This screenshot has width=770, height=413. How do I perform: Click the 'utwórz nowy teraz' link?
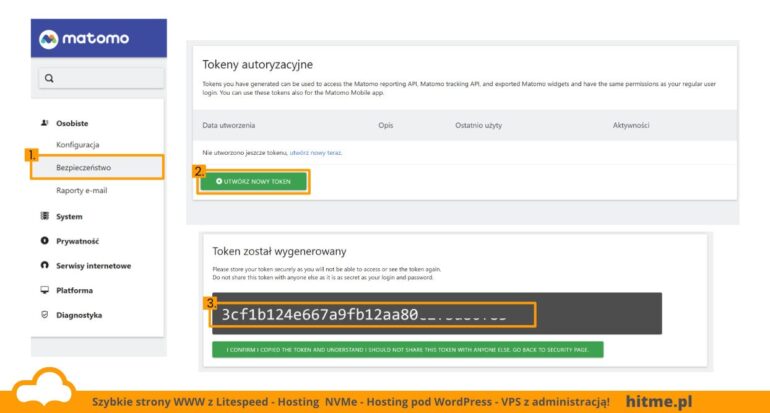click(x=315, y=153)
